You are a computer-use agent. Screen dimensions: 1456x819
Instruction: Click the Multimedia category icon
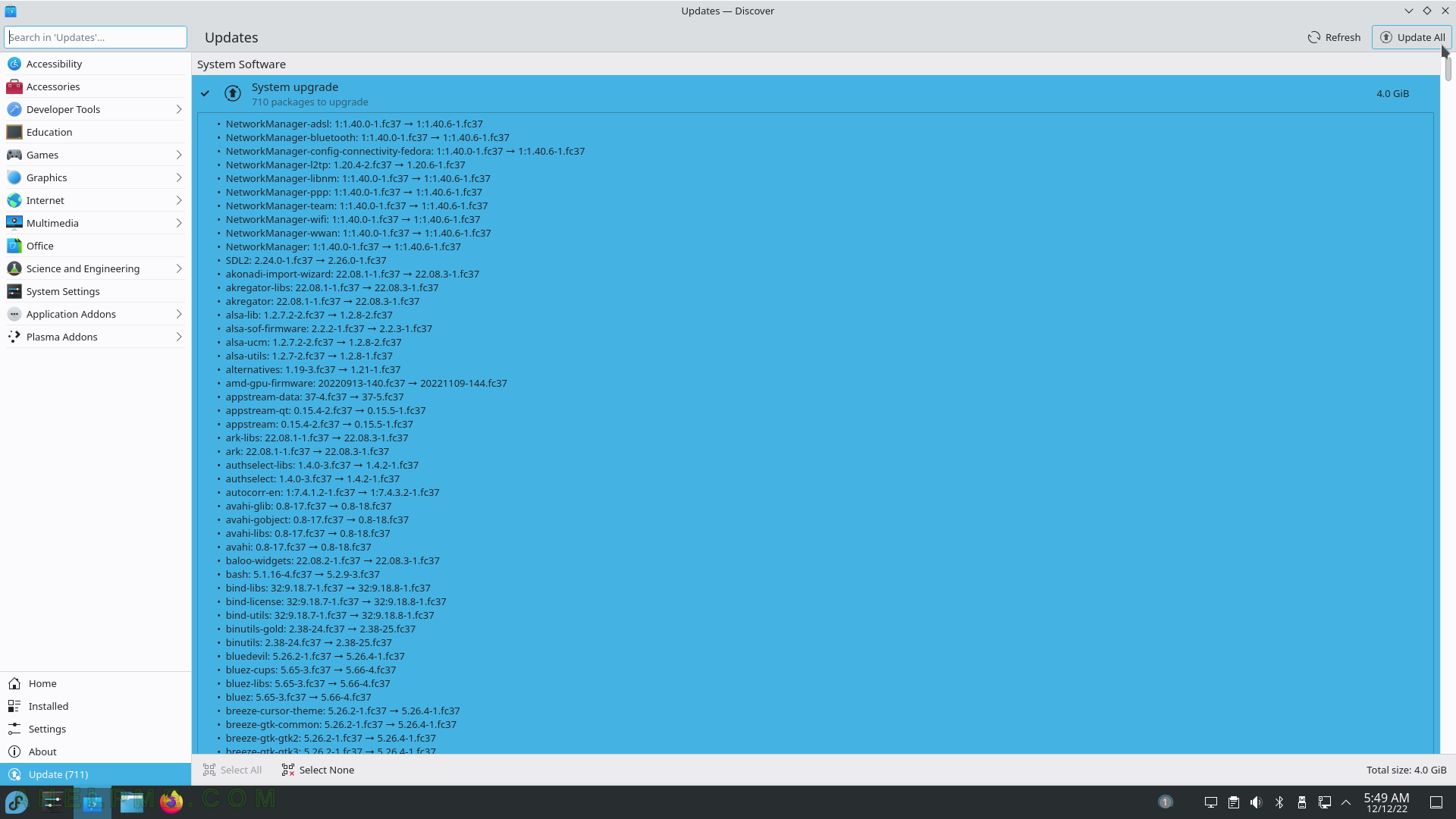(14, 223)
